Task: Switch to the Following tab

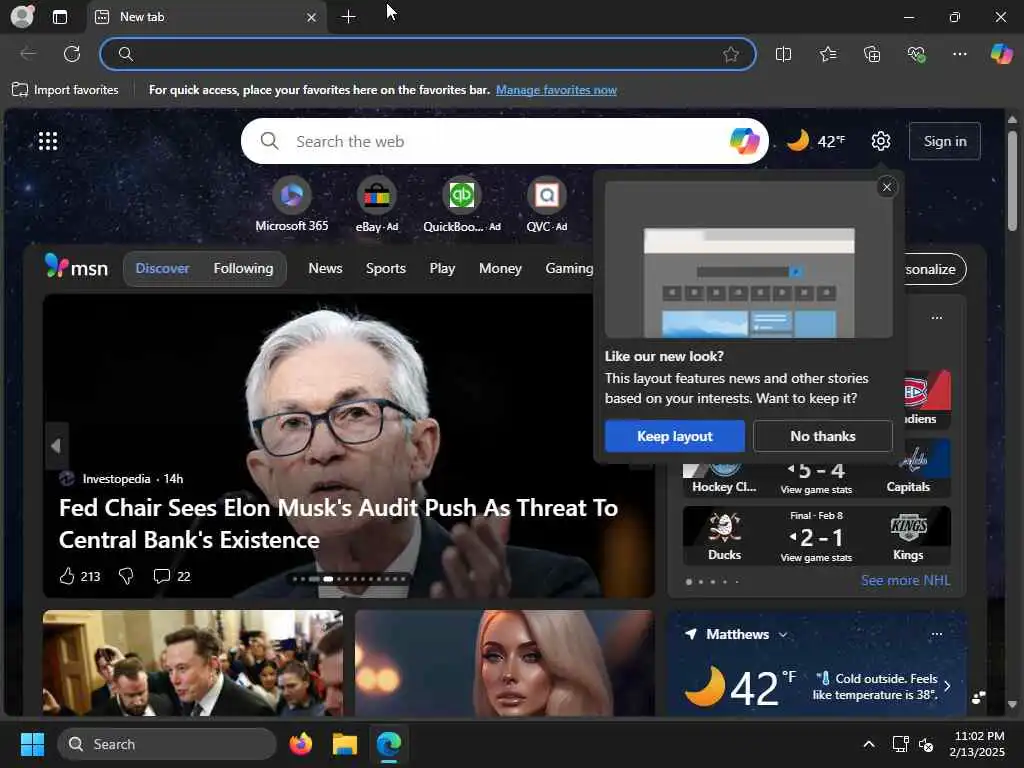Action: click(x=243, y=268)
